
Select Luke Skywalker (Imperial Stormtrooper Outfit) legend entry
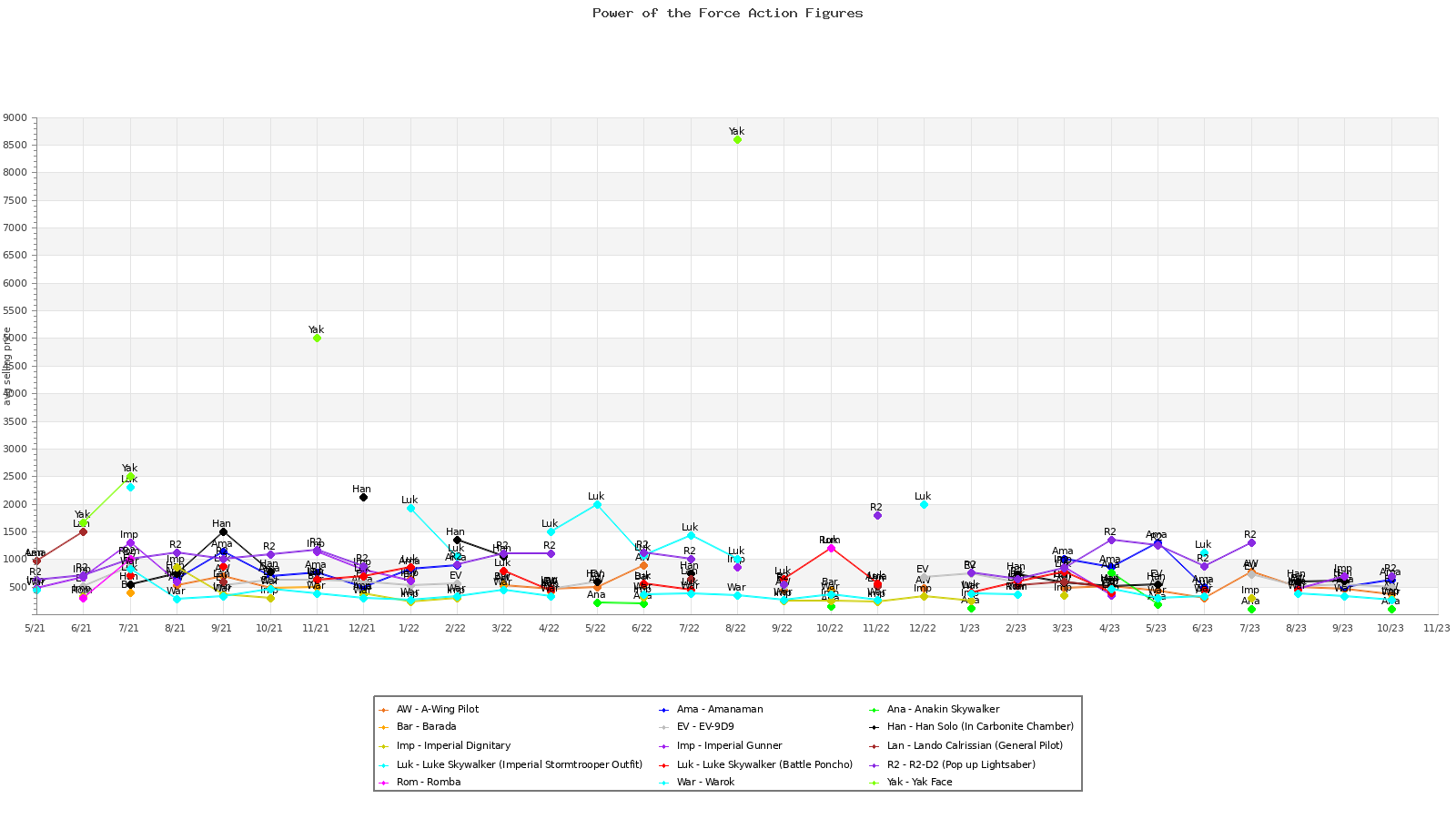[511, 764]
